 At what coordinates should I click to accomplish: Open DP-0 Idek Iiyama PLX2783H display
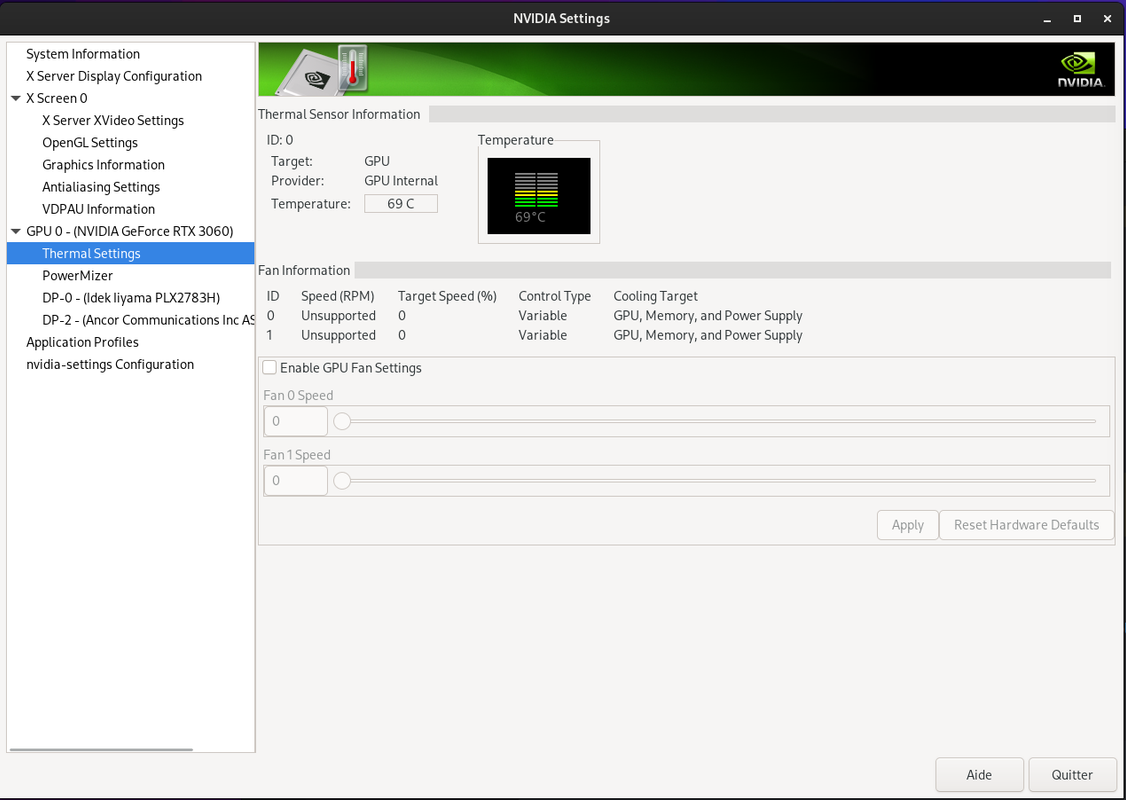131,298
